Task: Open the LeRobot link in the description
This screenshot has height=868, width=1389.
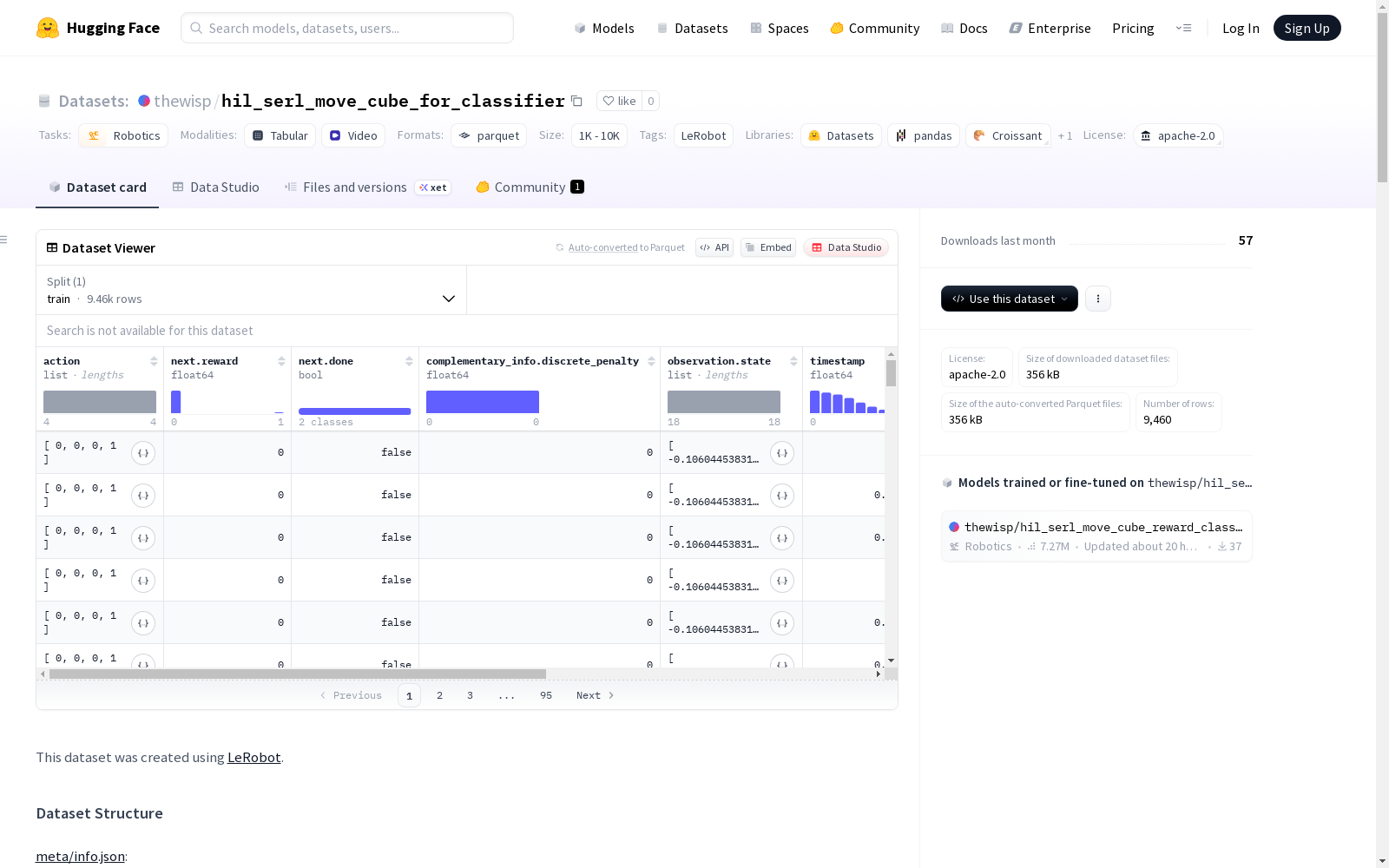Action: tap(253, 757)
